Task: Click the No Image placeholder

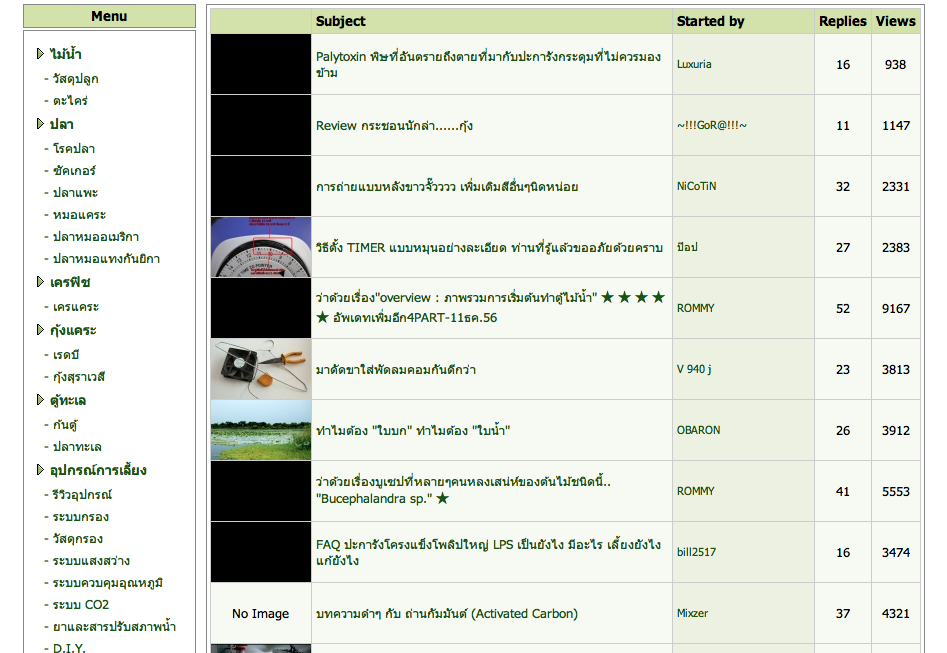Action: 261,614
